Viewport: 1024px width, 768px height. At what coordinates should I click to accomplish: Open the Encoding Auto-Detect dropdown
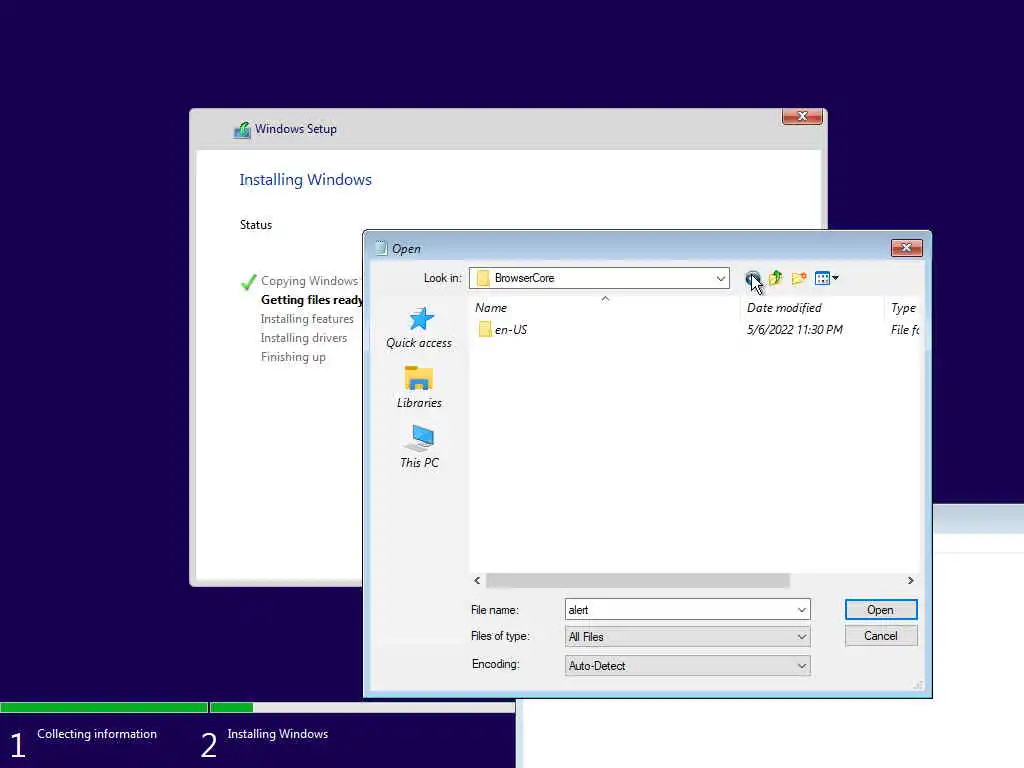[687, 665]
